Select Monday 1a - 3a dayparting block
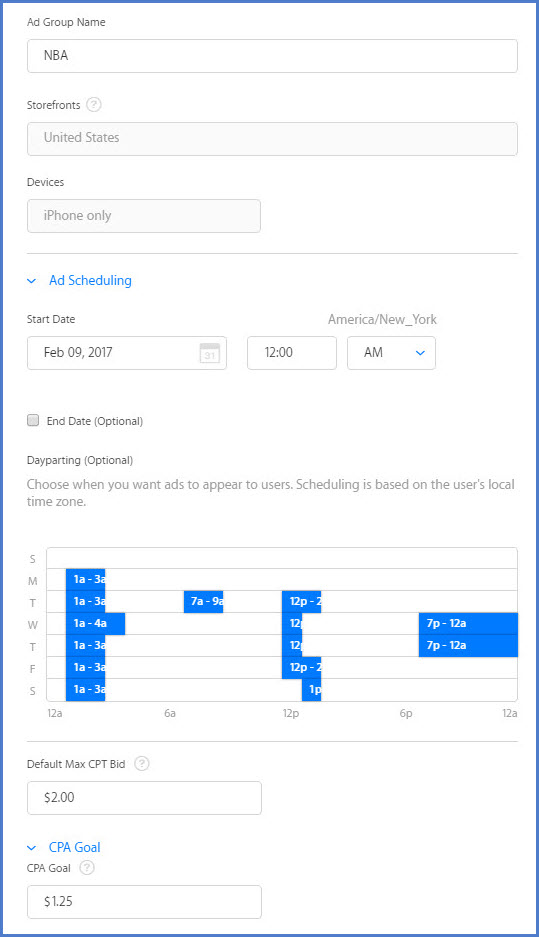 85,579
